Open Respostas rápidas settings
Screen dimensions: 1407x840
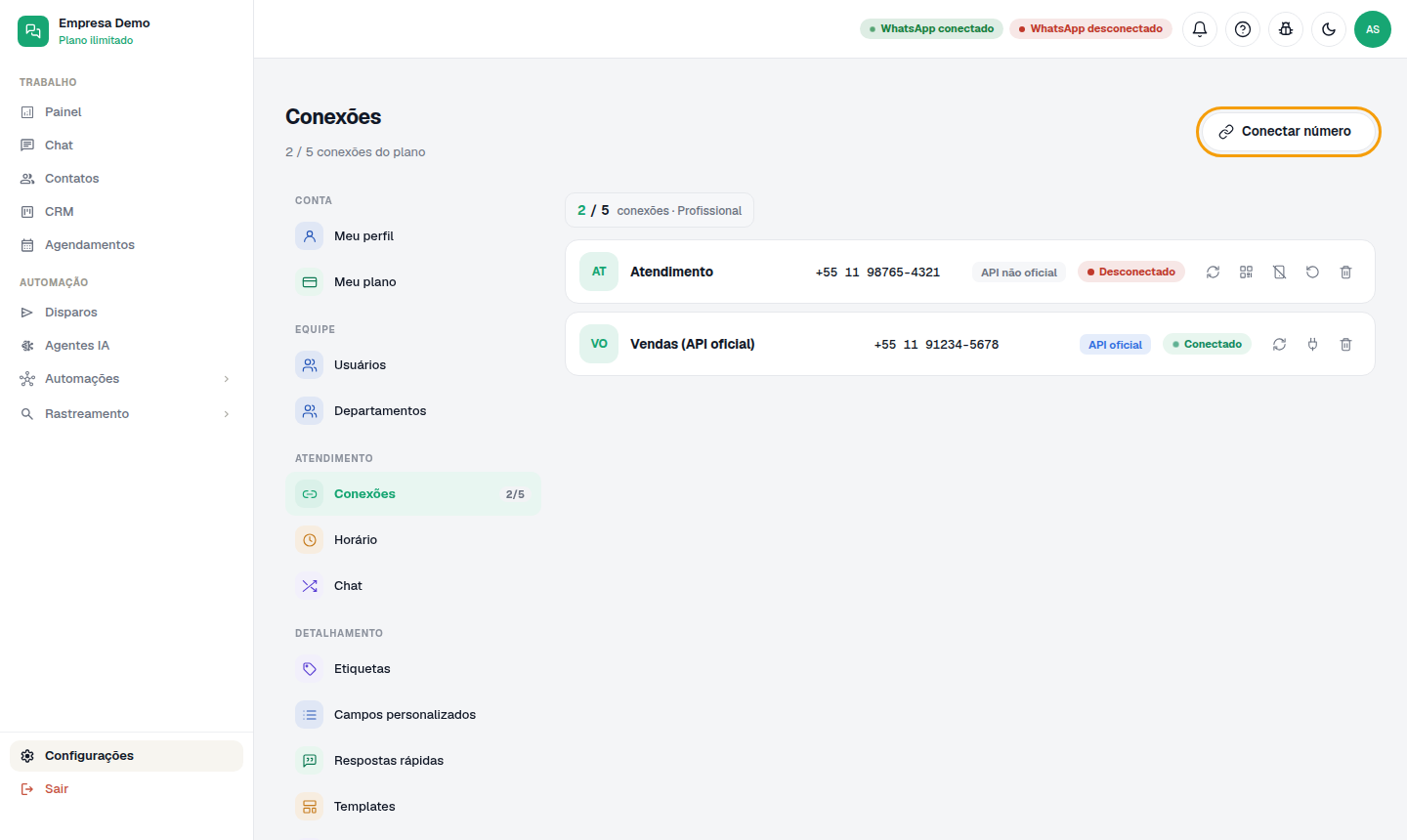[x=412, y=761]
